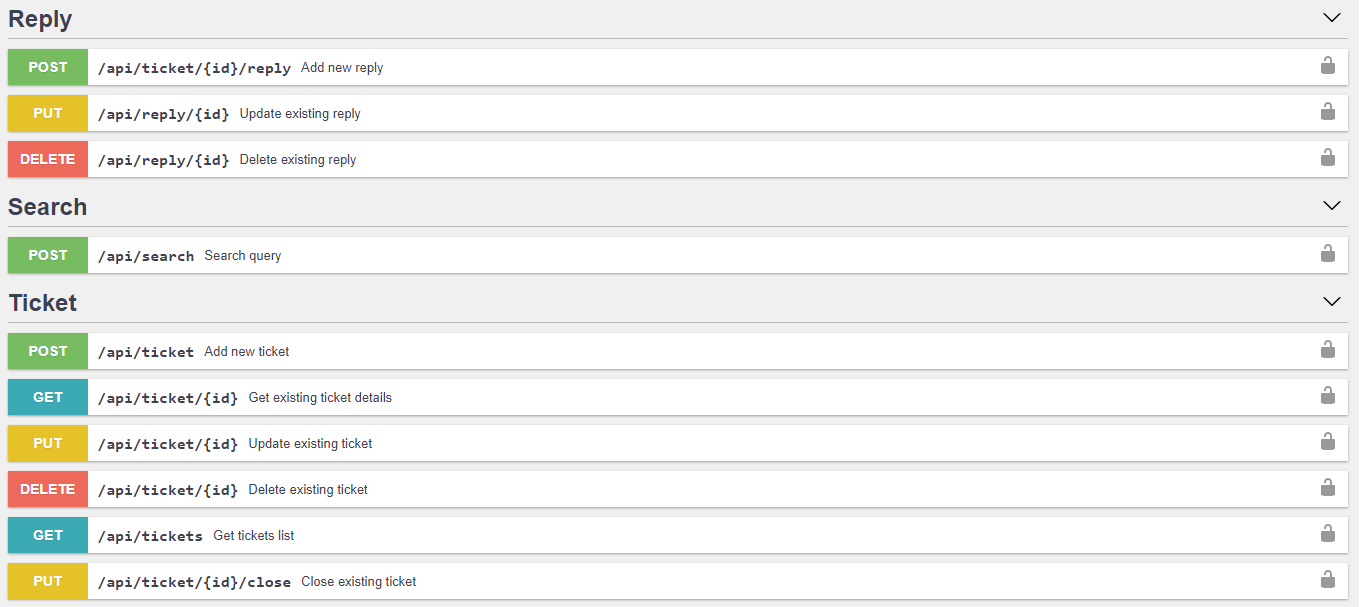
Task: Click the Reply section heading
Action: 40,19
